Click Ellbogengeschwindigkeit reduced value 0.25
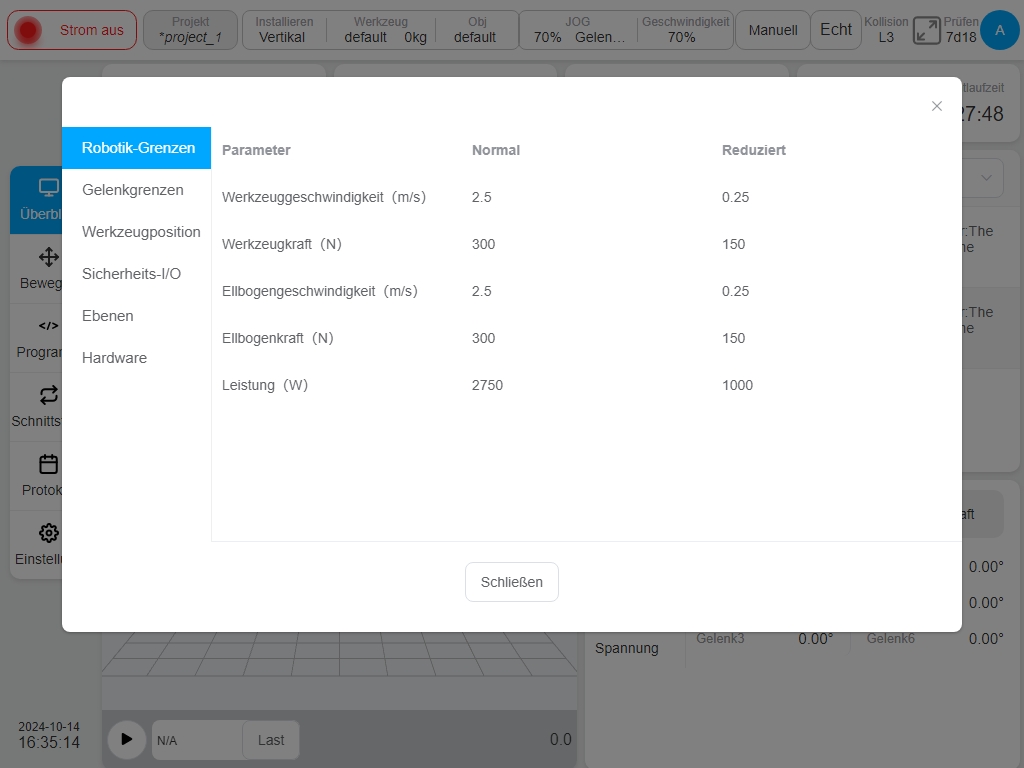Viewport: 1024px width, 768px height. click(x=735, y=291)
